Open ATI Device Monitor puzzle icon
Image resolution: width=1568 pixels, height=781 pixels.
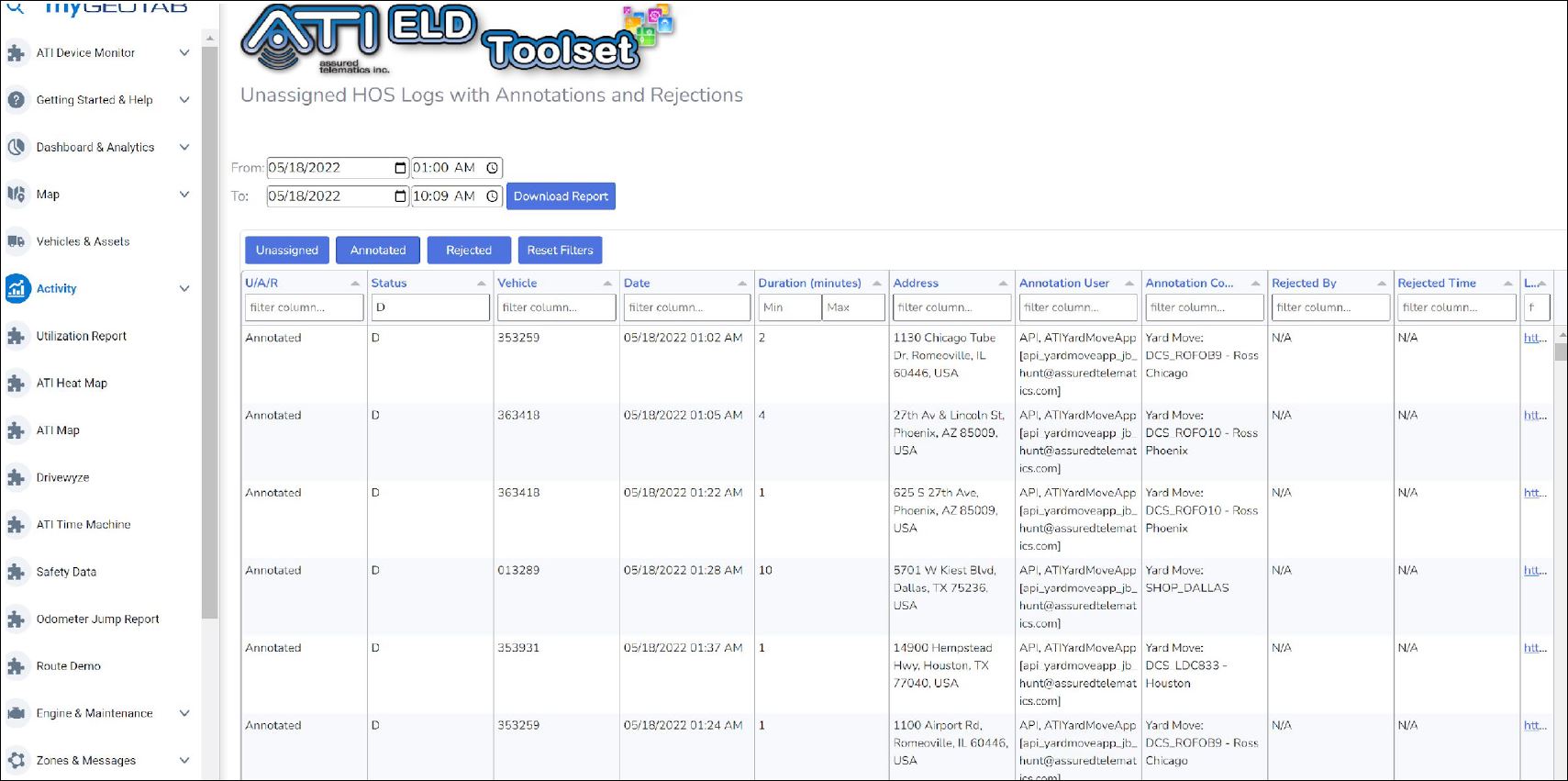pos(16,53)
